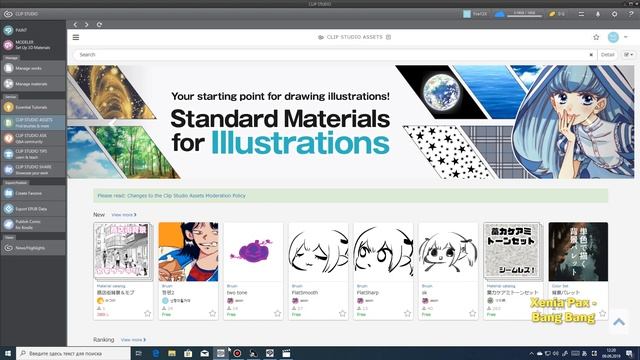Favorite the sixth New brush card via star
The height and width of the screenshot is (360, 640).
[x=472, y=313]
